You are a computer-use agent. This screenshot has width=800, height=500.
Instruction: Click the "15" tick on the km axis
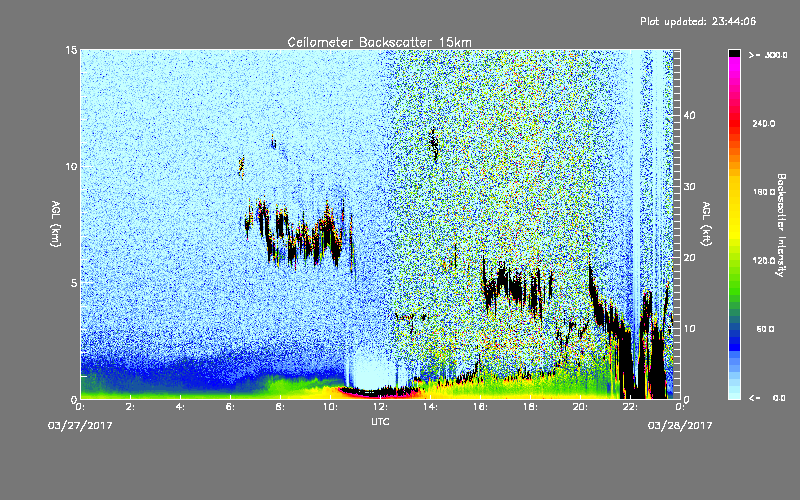click(71, 50)
